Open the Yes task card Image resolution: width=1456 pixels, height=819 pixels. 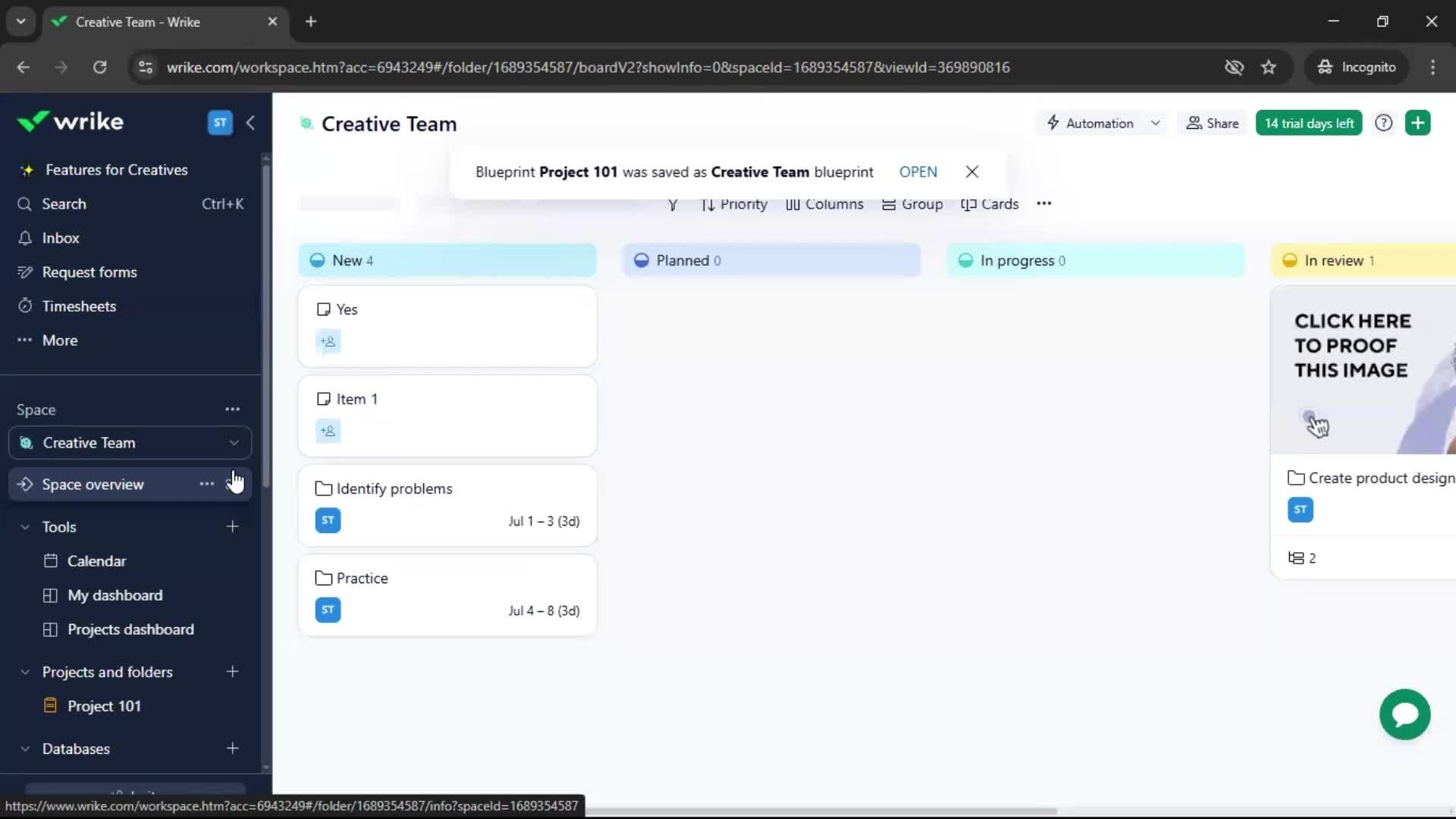tap(447, 326)
